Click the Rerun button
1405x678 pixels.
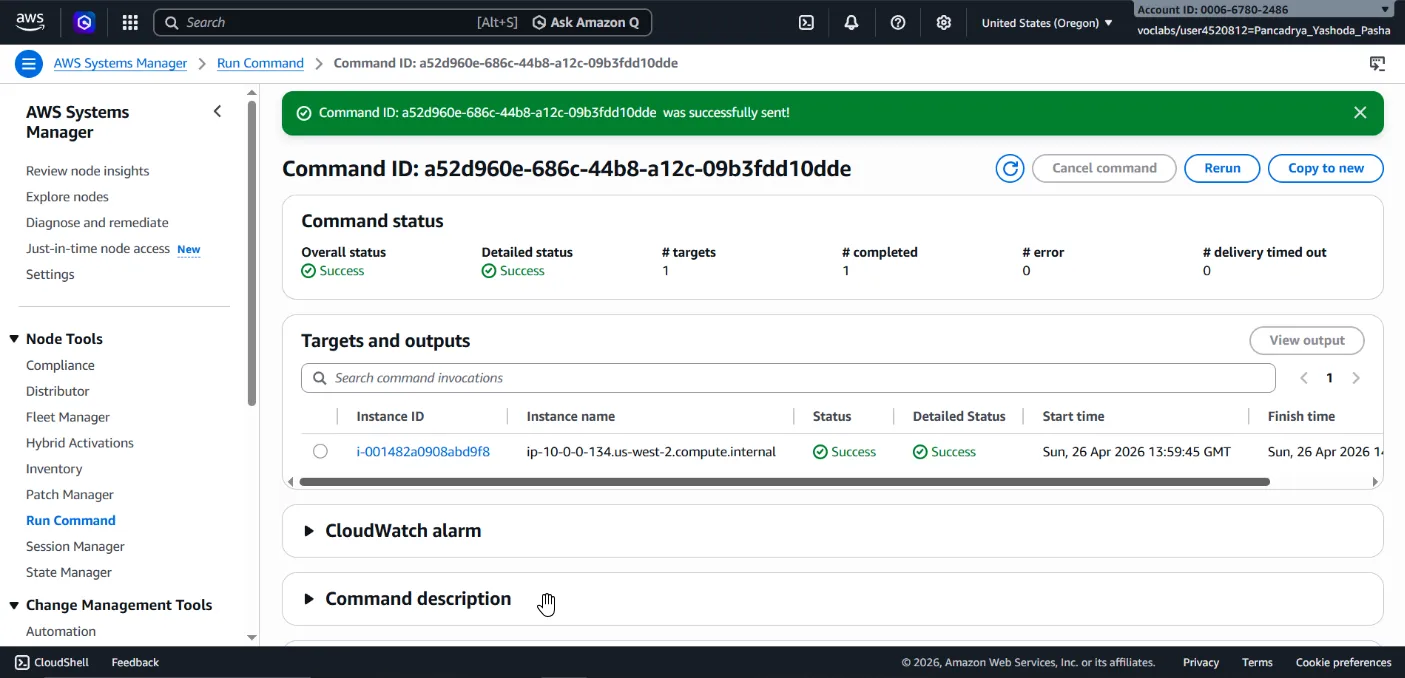[1222, 168]
